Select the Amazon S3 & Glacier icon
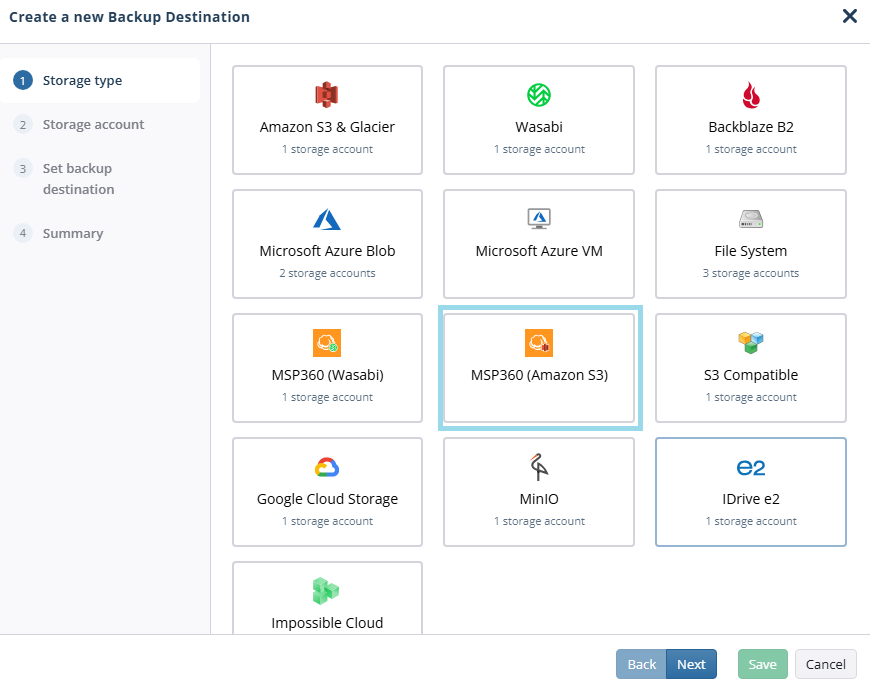The height and width of the screenshot is (689, 870). (x=327, y=95)
